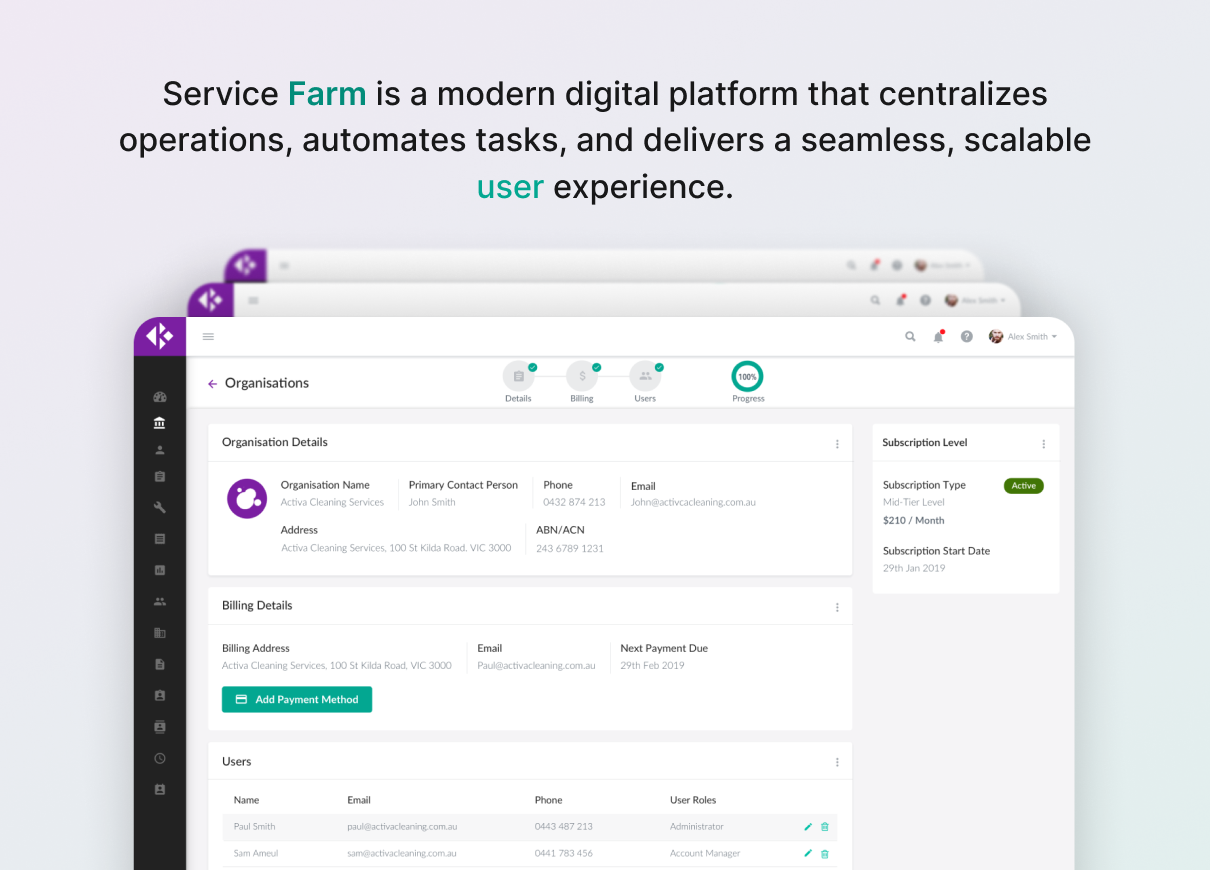Click Alex Smith avatar in front window
This screenshot has height=870, width=1210.
pyautogui.click(x=996, y=337)
